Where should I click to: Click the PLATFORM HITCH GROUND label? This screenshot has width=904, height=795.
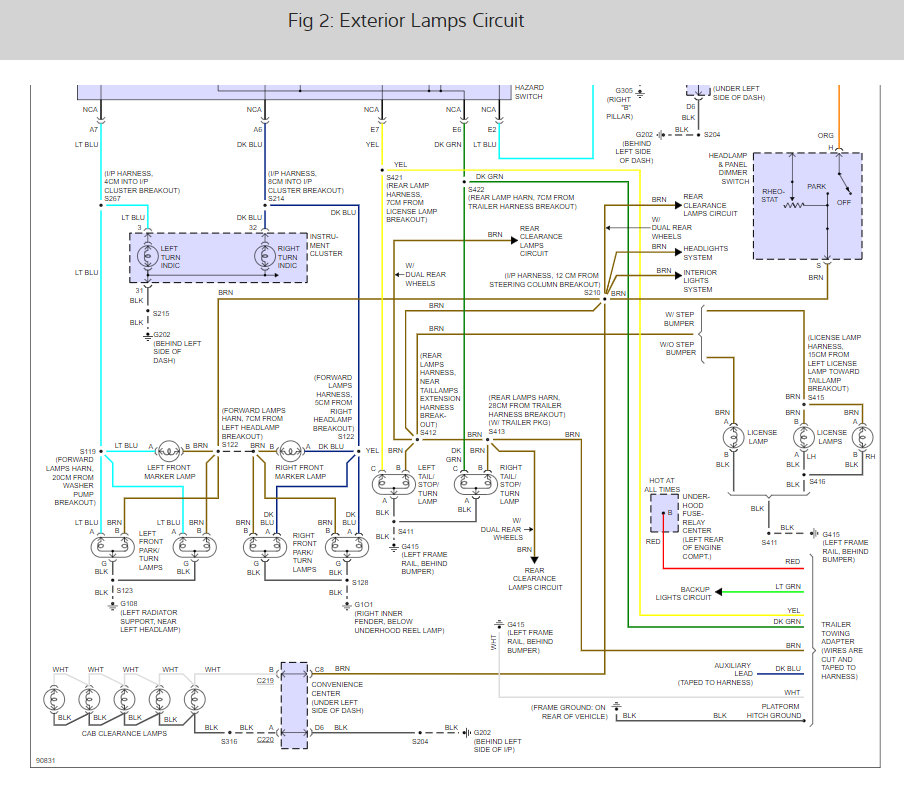coord(774,711)
